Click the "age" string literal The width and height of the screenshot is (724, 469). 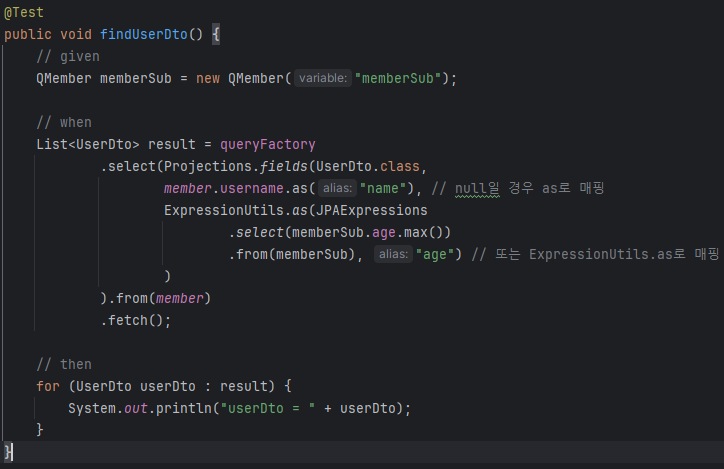[x=435, y=255]
